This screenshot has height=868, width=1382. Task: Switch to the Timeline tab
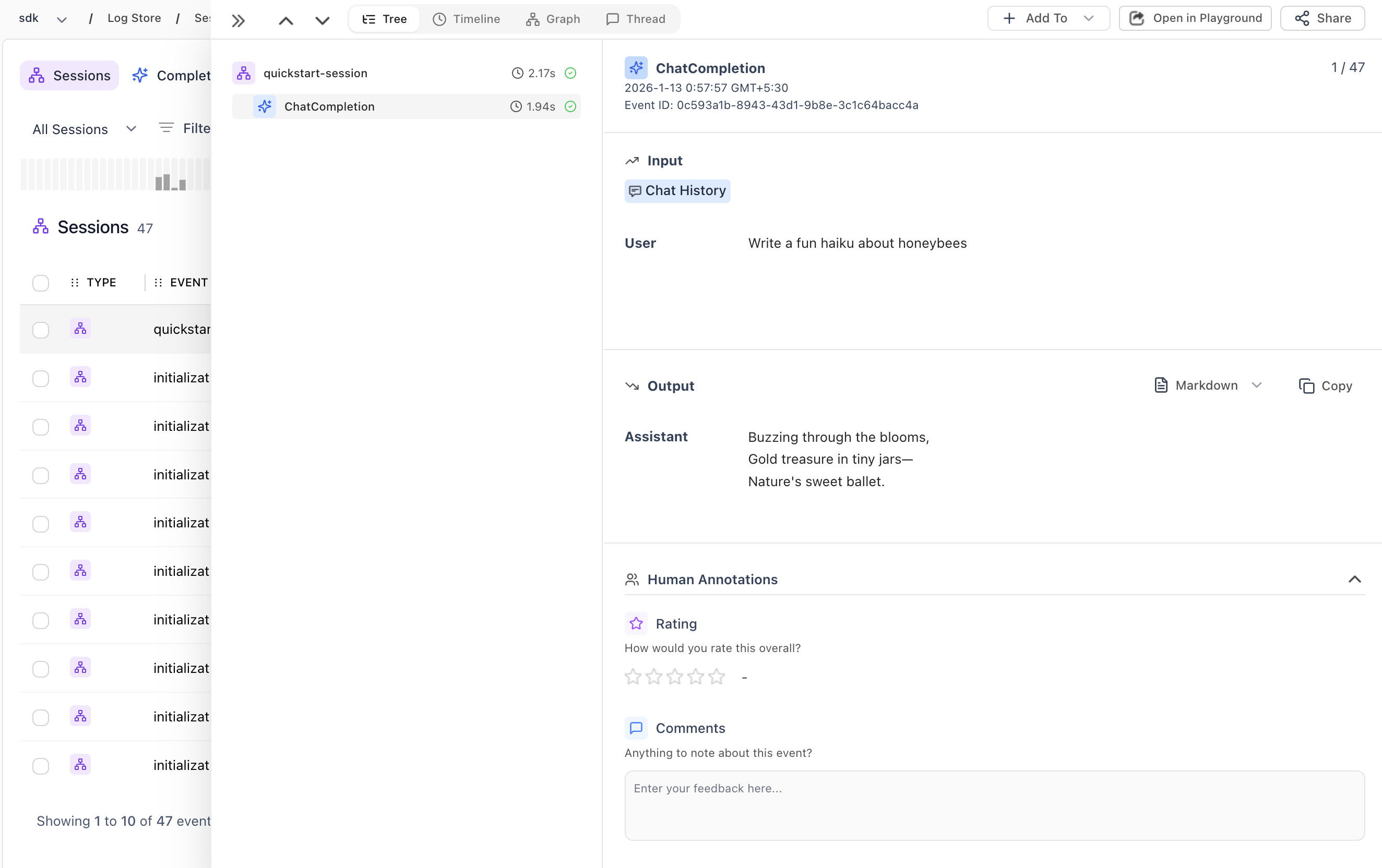[467, 19]
